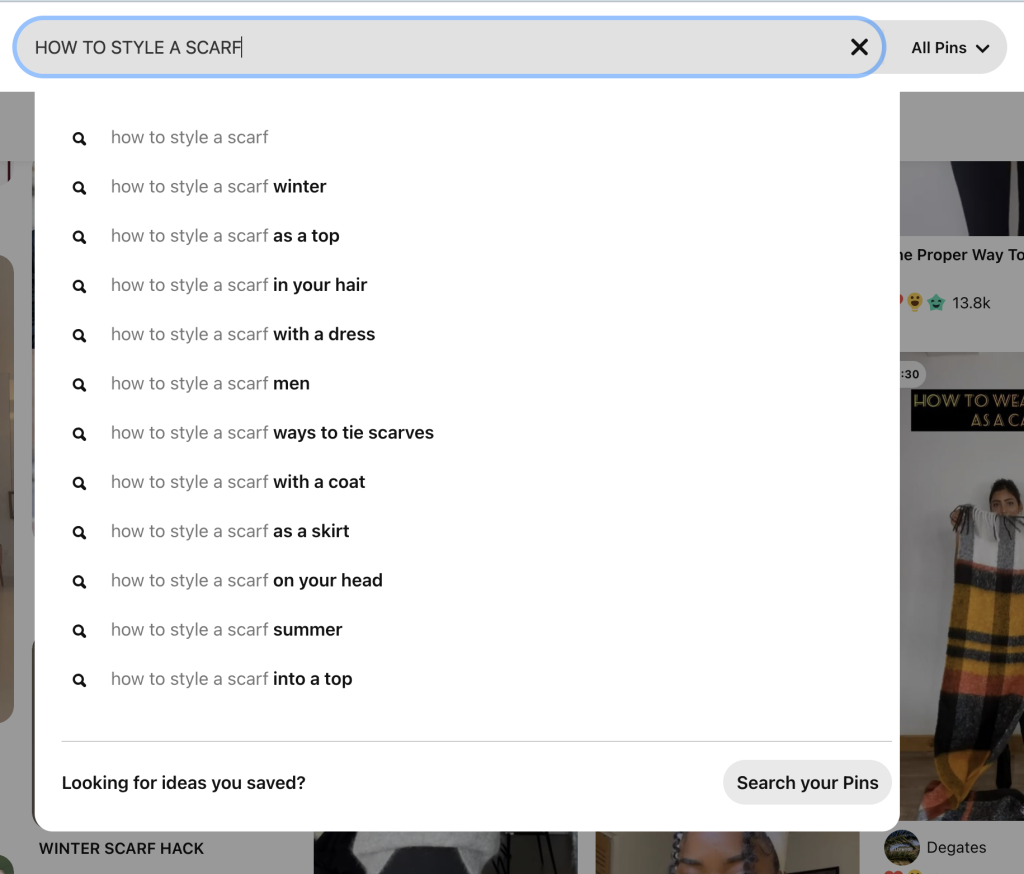Click the magnifying glass beside "how to style a scarf"
The width and height of the screenshot is (1024, 874).
[79, 138]
